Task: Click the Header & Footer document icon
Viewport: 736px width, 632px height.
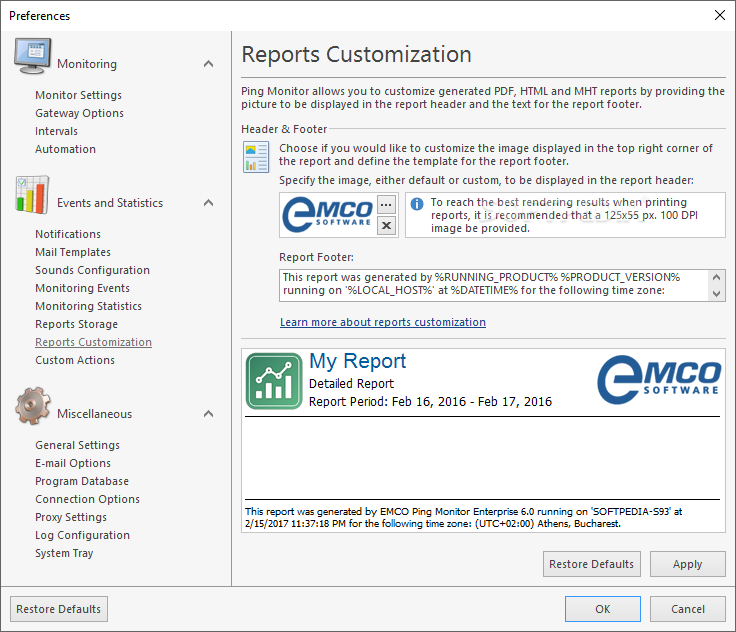Action: [x=256, y=157]
